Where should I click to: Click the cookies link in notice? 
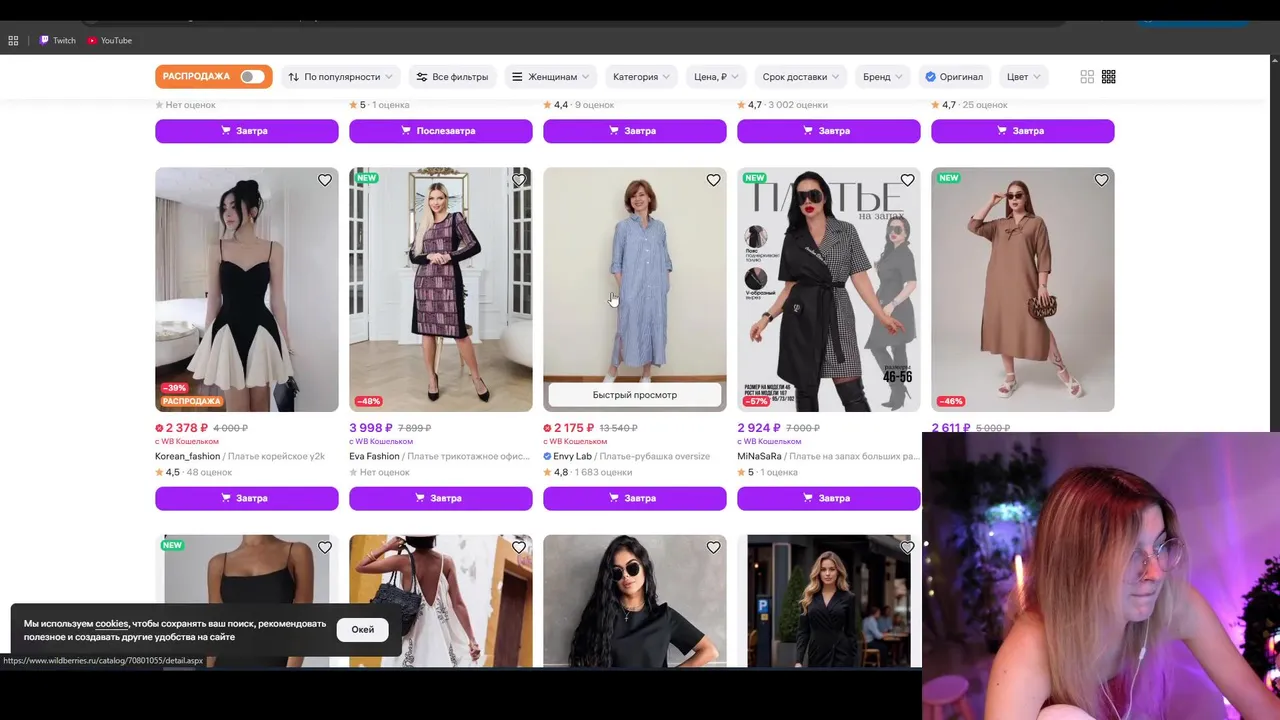click(x=112, y=624)
